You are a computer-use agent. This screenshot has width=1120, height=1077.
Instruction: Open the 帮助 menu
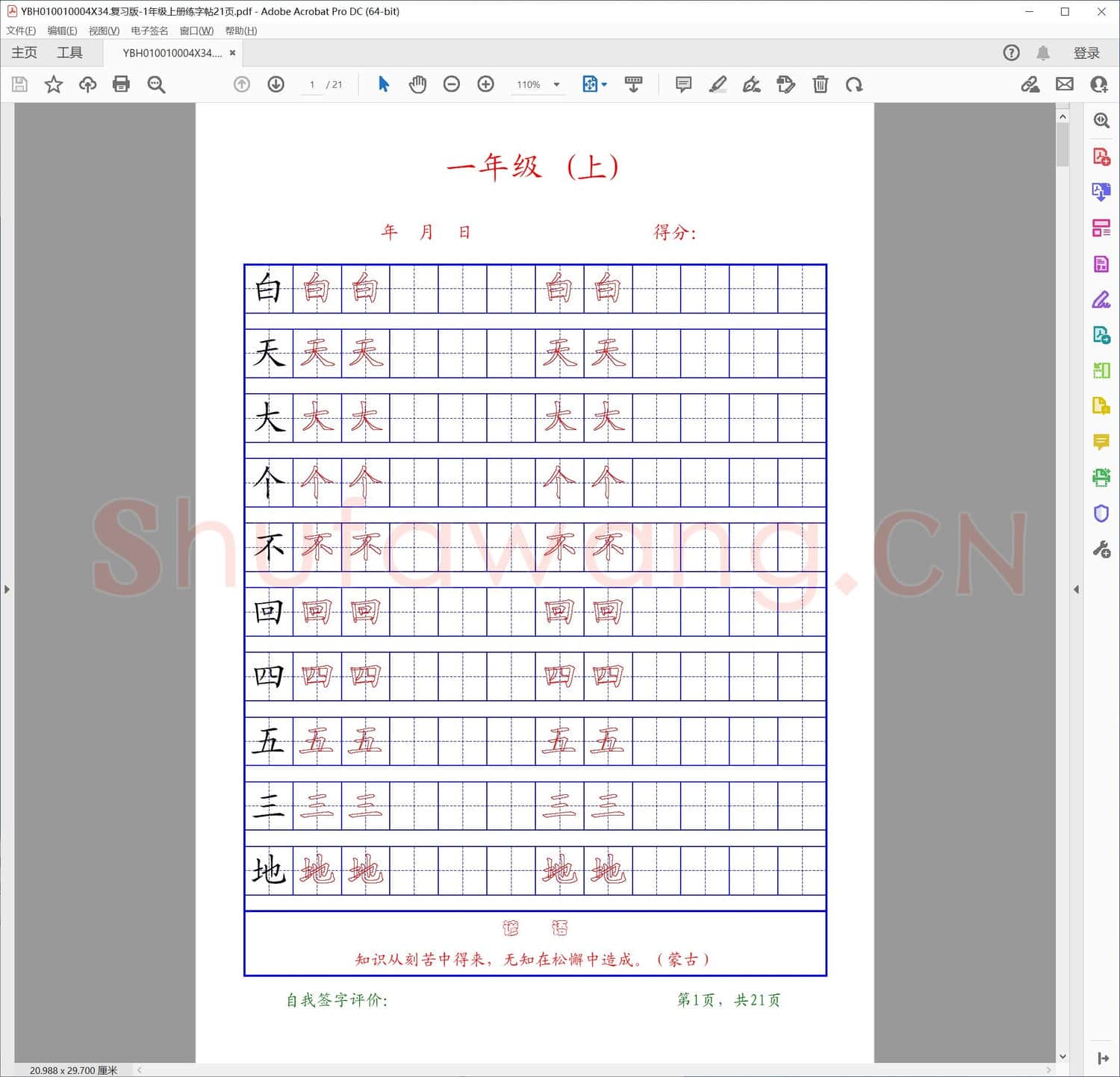coord(240,31)
